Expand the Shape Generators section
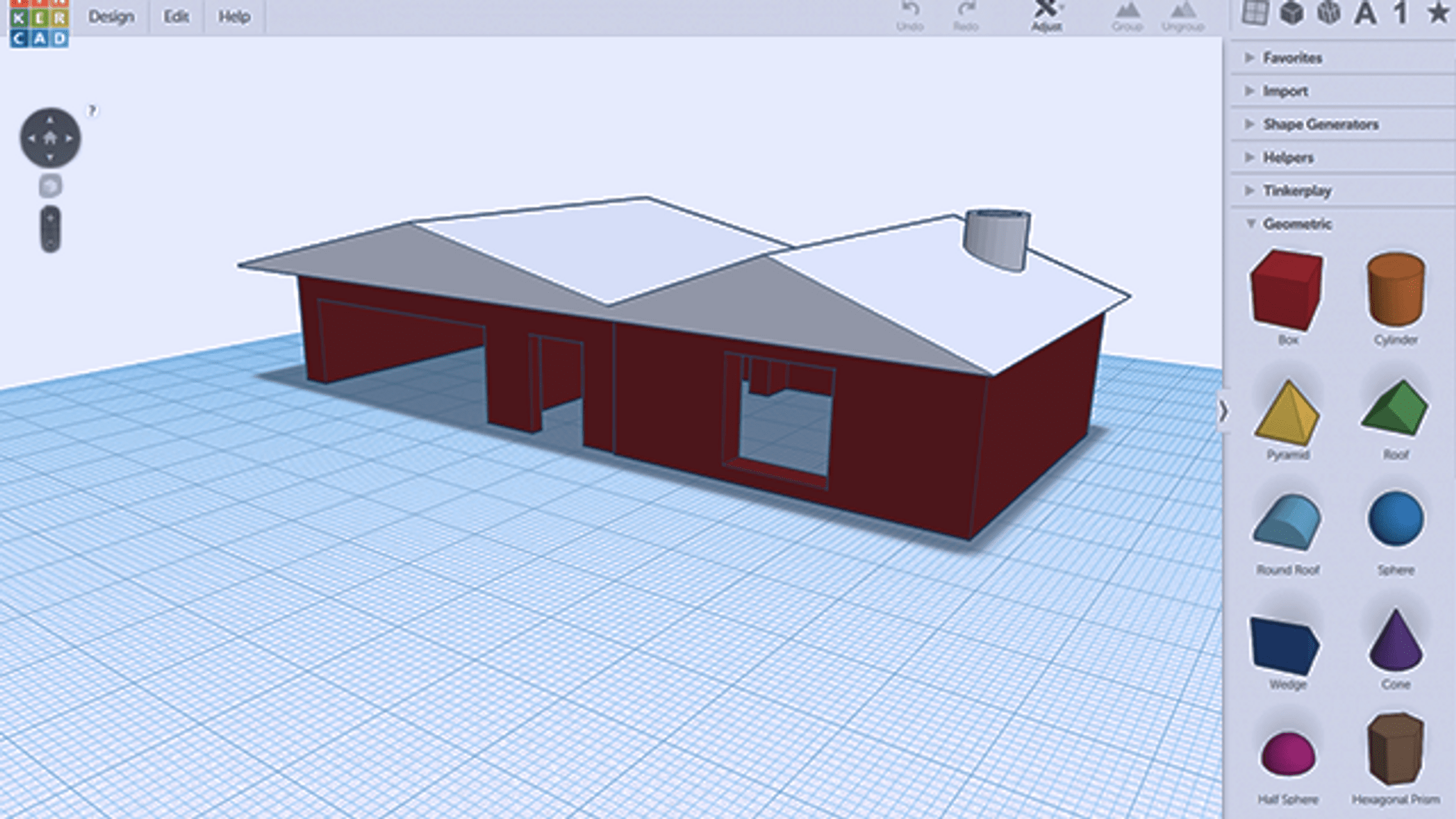 [x=1320, y=124]
